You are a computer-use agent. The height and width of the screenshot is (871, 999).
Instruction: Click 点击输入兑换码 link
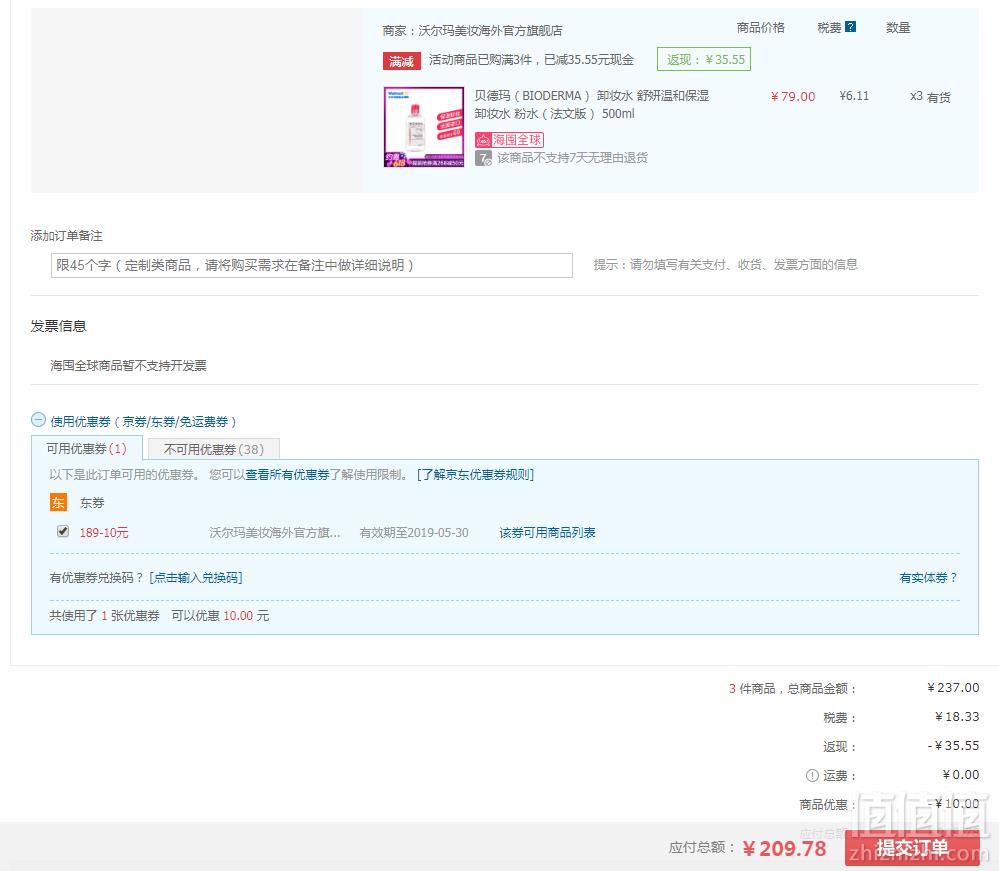196,578
